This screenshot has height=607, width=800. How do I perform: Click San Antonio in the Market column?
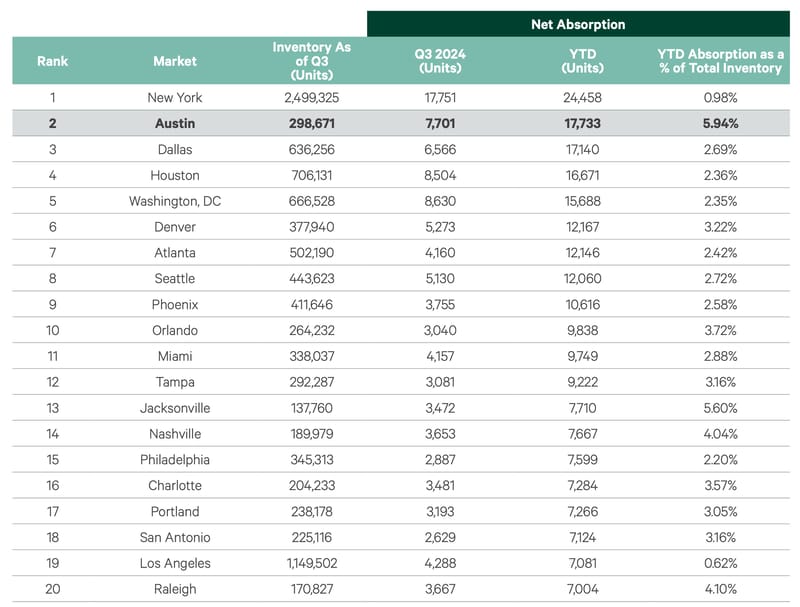coord(174,538)
